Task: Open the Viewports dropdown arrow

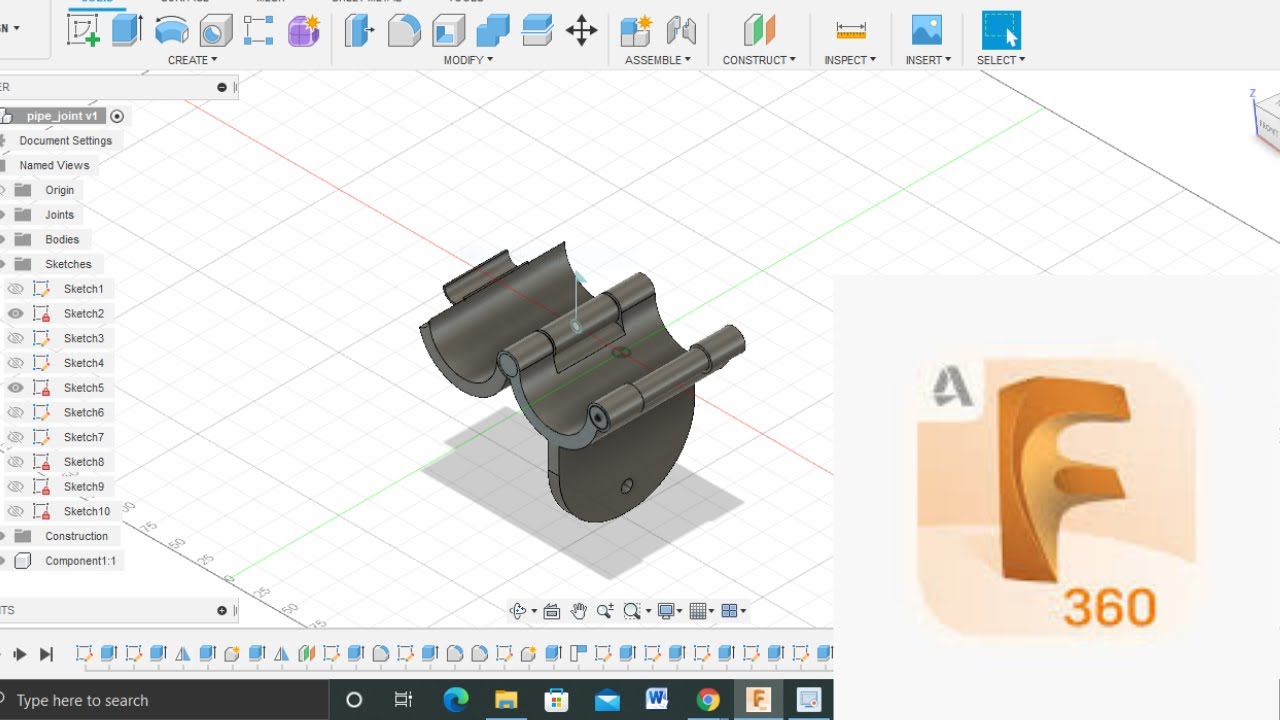Action: coord(744,612)
